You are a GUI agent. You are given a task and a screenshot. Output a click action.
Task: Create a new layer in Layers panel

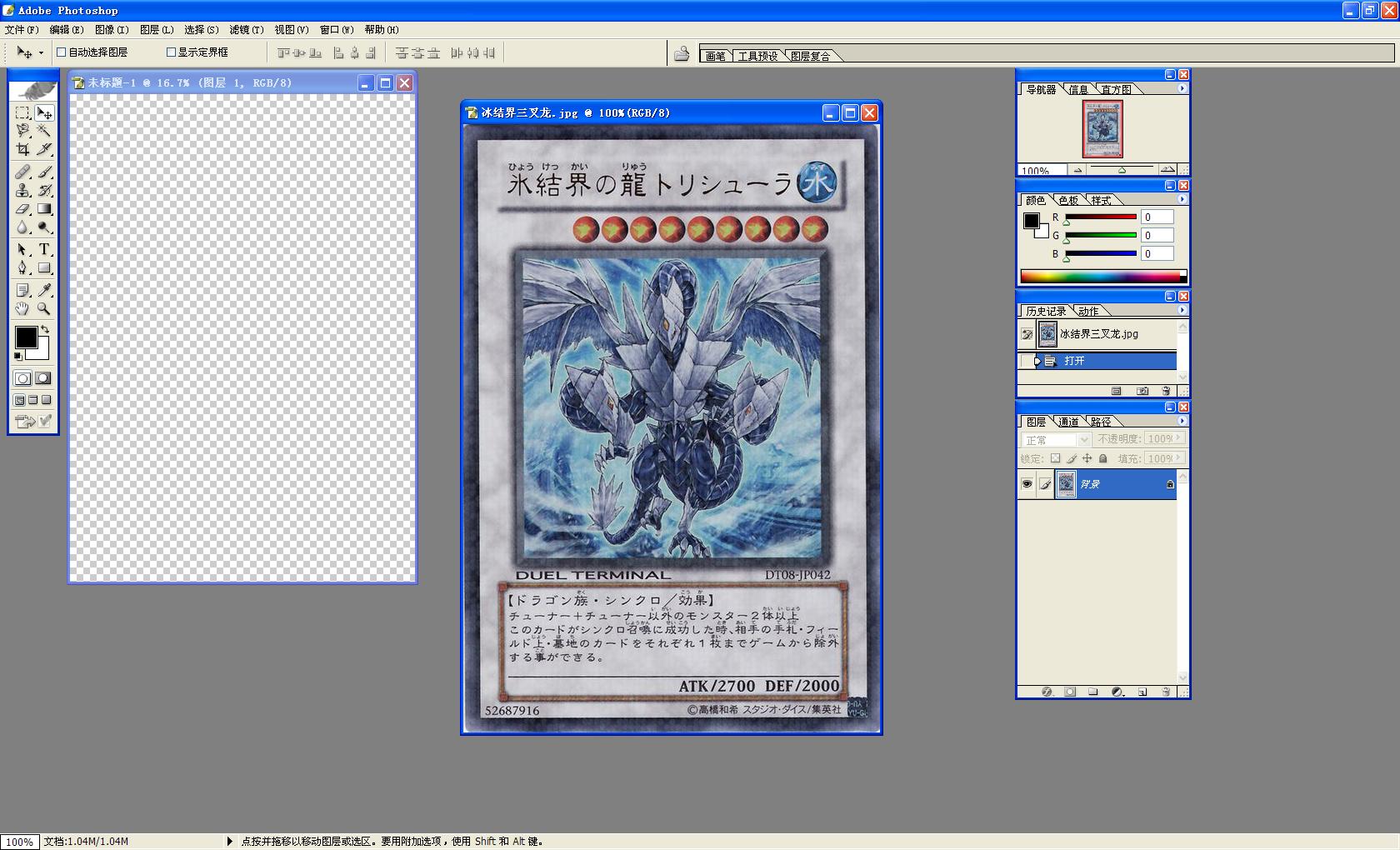(1142, 692)
